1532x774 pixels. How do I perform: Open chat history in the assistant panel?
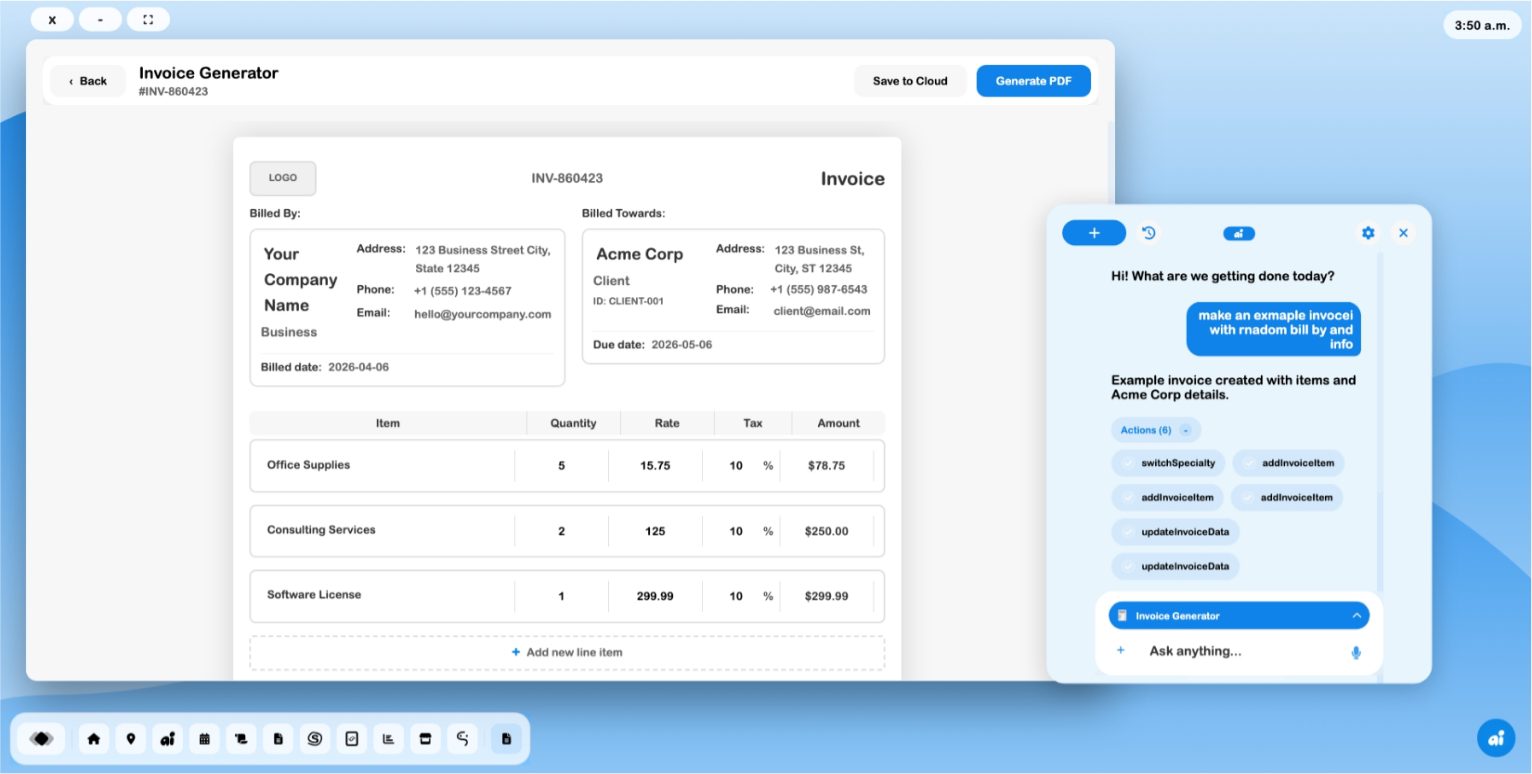coord(1149,233)
